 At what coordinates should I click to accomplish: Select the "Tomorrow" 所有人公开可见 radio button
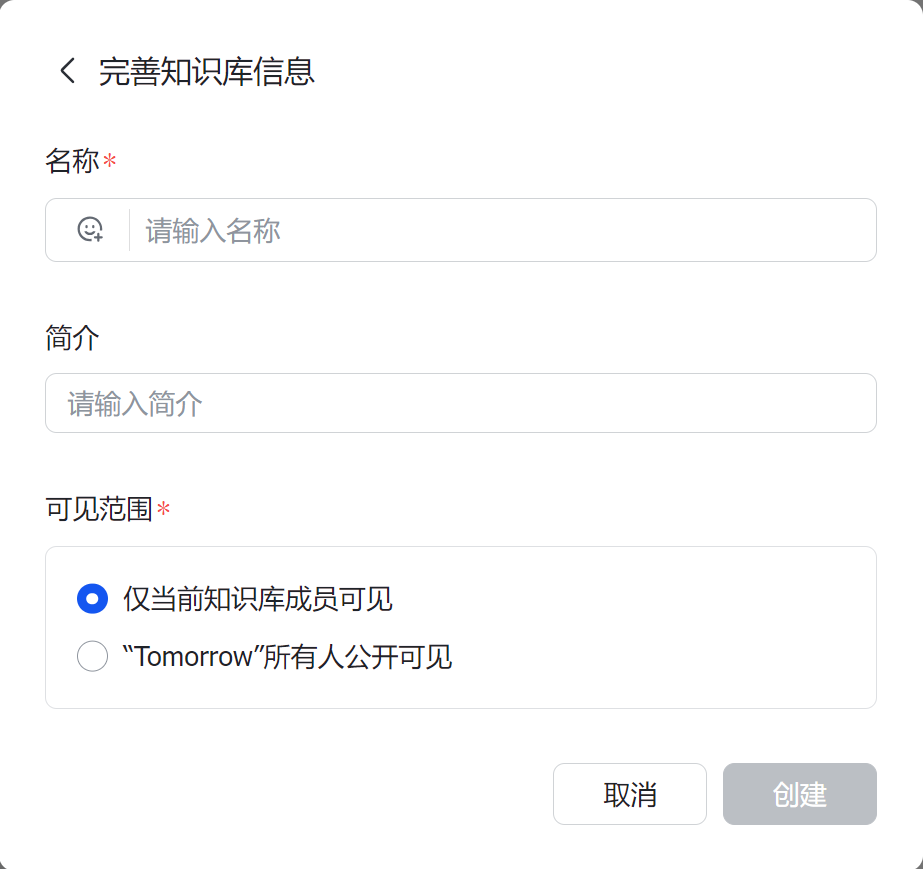(x=92, y=657)
